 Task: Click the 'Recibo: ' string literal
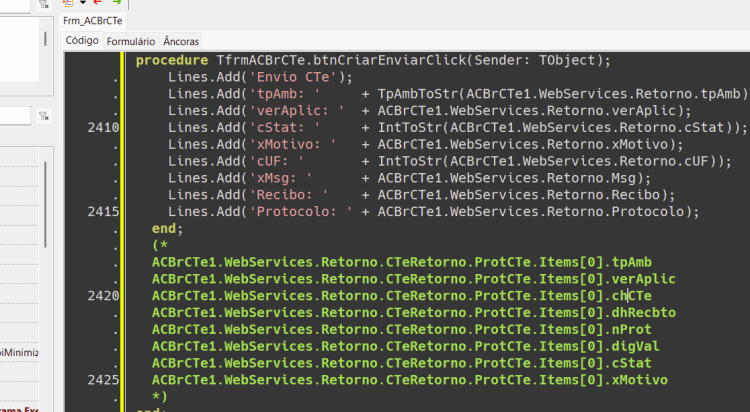[288, 195]
